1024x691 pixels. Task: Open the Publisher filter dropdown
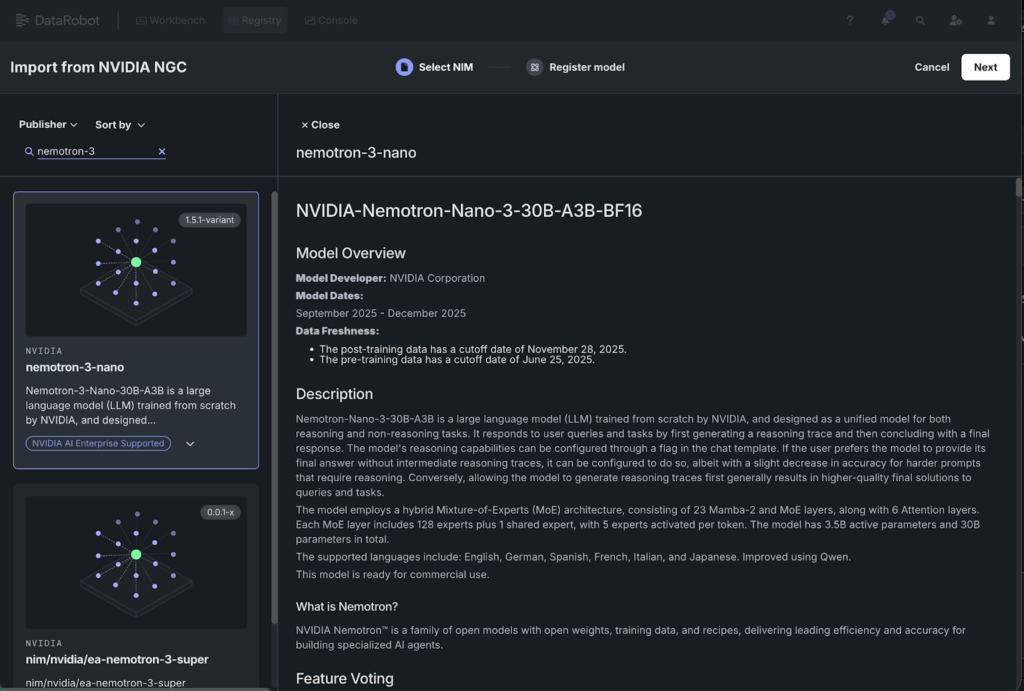(48, 124)
